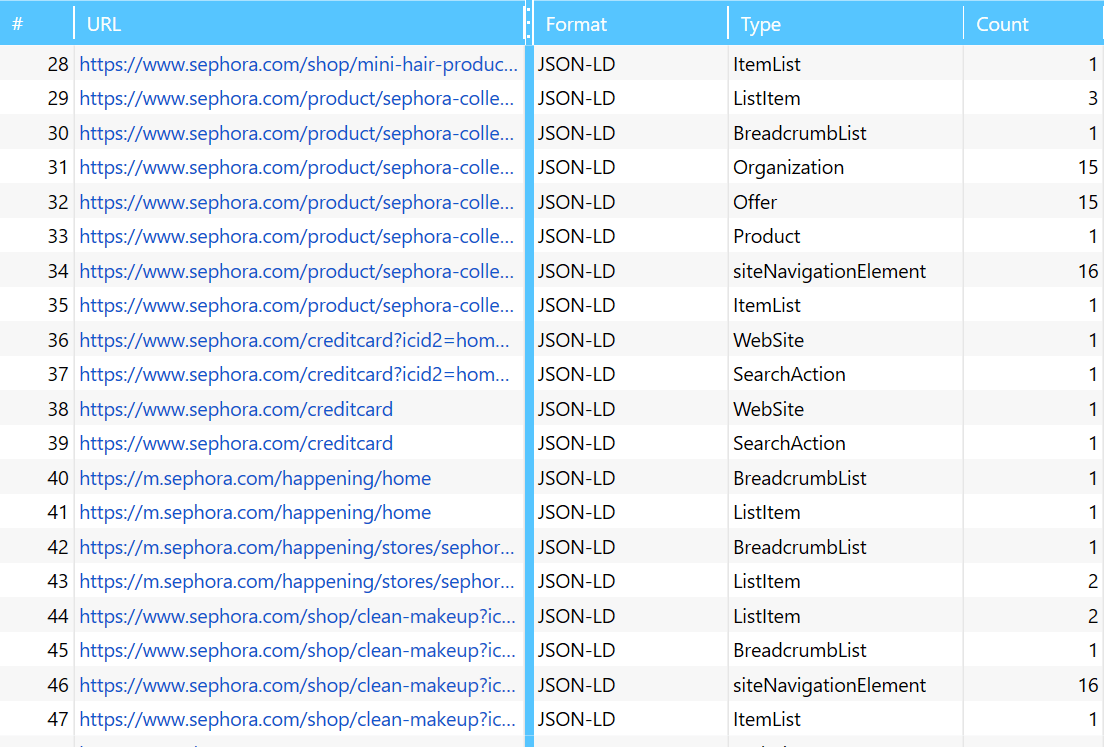This screenshot has width=1105, height=747.
Task: Select the ItemList type cell in row 47
Action: pos(846,720)
